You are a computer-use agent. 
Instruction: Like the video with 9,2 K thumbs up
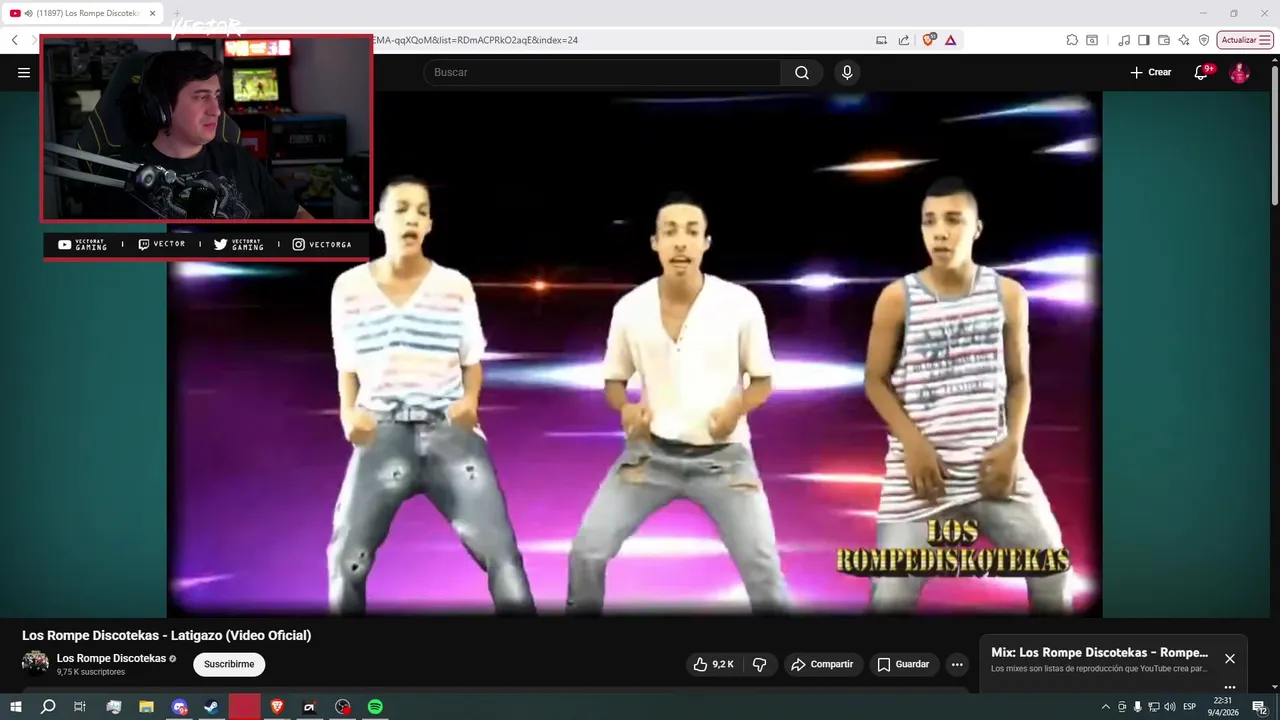pyautogui.click(x=714, y=664)
